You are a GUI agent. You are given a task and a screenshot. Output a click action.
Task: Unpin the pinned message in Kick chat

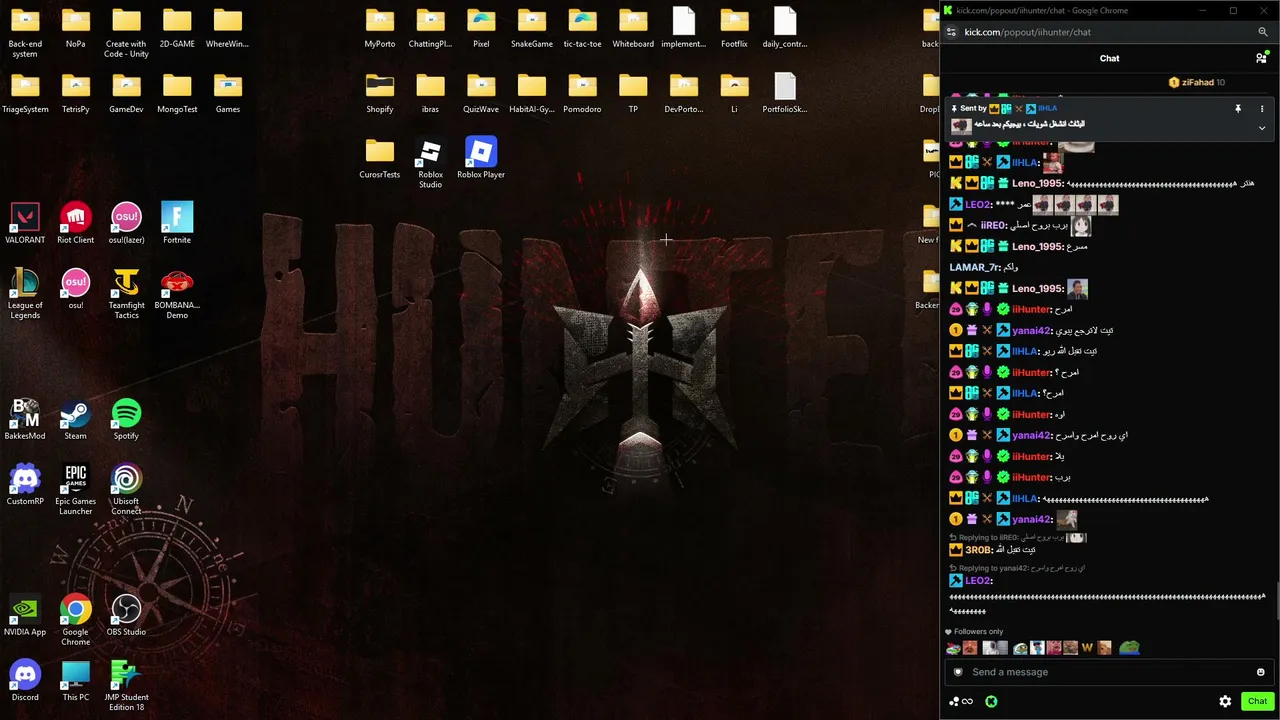1238,109
